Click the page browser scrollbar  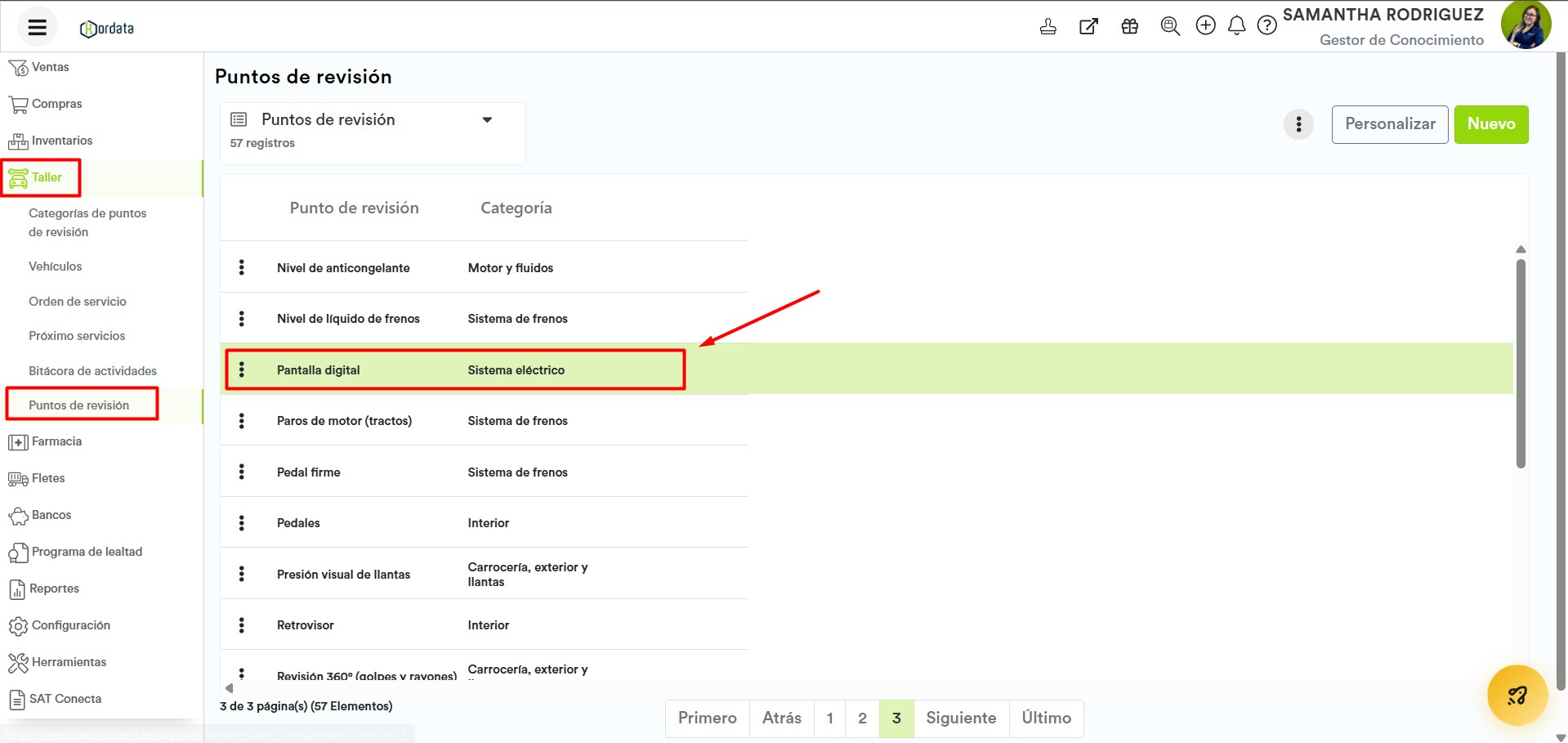coord(1561,372)
